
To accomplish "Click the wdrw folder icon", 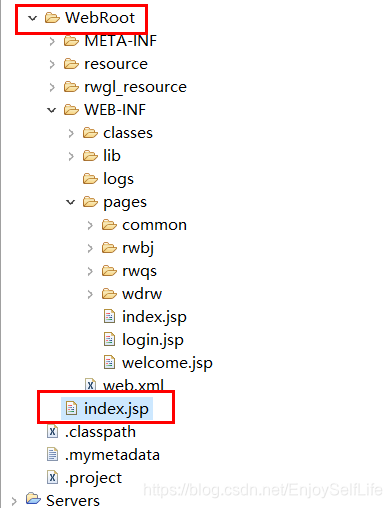I will click(109, 294).
